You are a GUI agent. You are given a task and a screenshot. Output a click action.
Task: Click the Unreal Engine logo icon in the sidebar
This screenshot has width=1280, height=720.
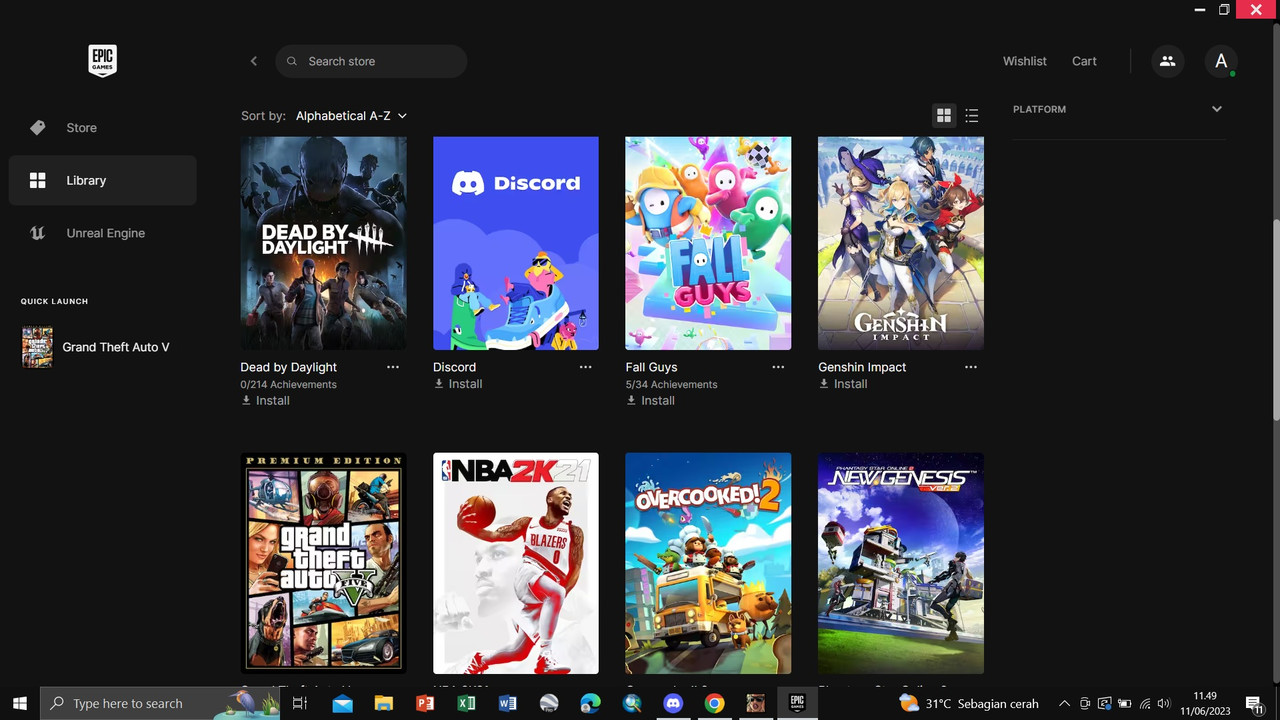[x=38, y=233]
